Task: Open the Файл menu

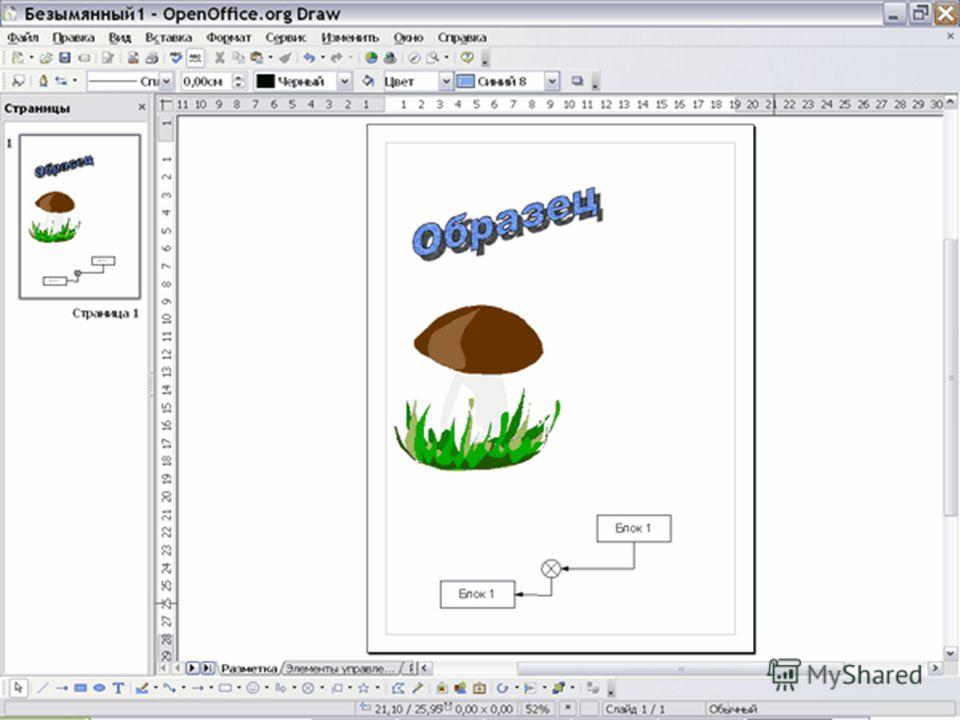Action: tap(23, 37)
